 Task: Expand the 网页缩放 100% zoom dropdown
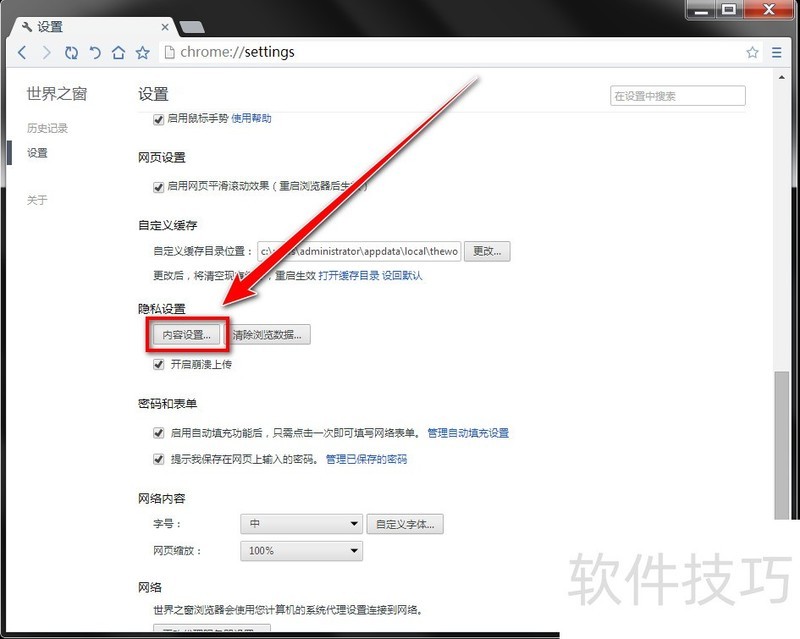point(301,551)
